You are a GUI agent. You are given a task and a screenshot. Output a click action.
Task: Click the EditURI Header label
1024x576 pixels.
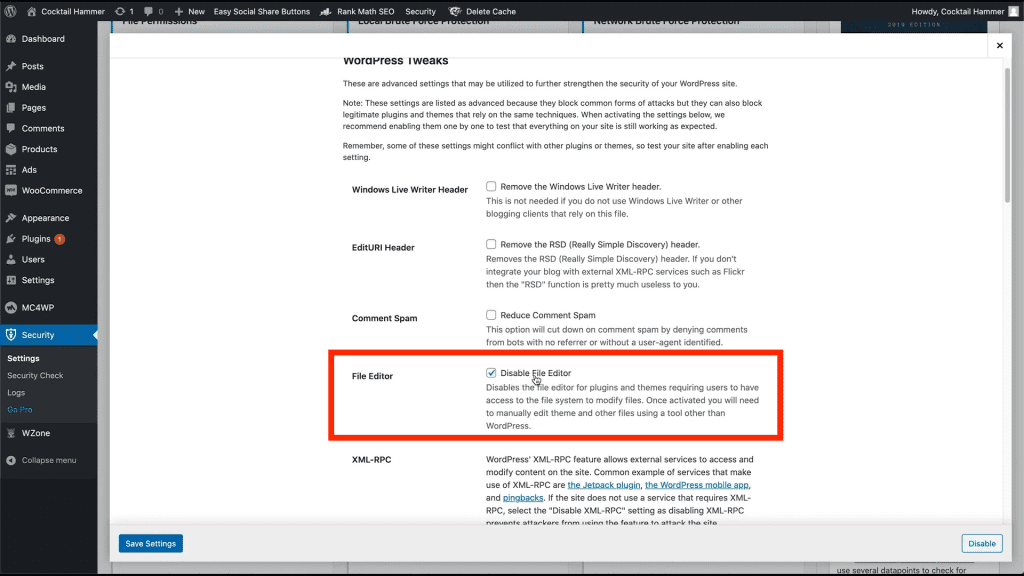(383, 248)
